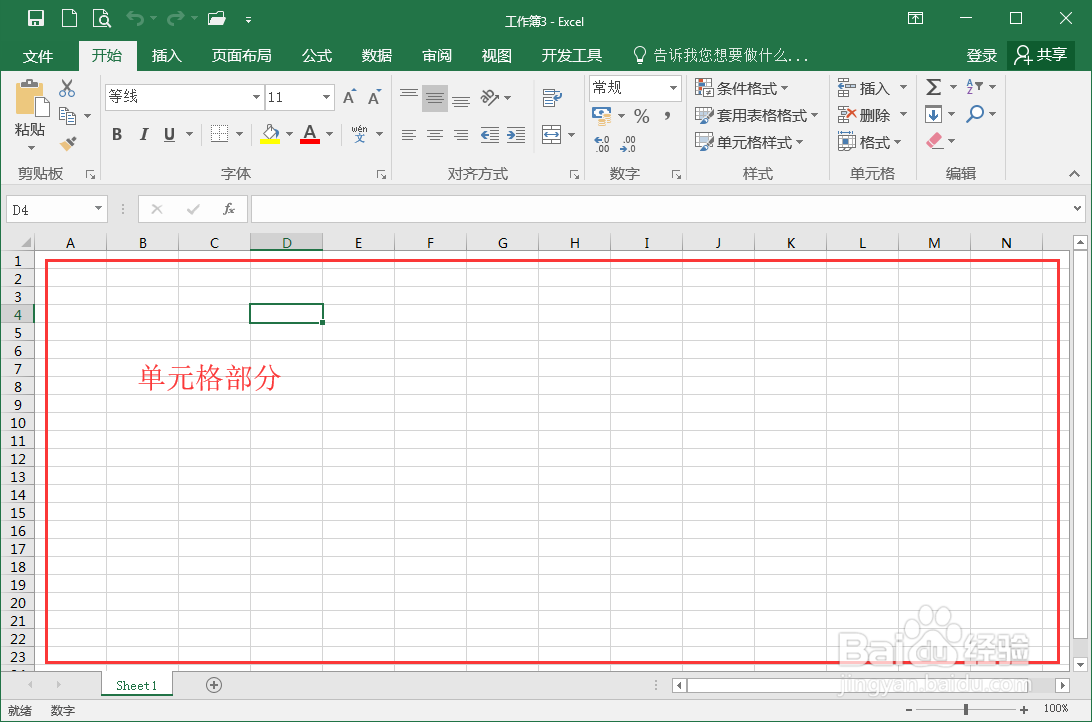The image size is (1092, 722).
Task: Open the font size dropdown
Action: (326, 97)
